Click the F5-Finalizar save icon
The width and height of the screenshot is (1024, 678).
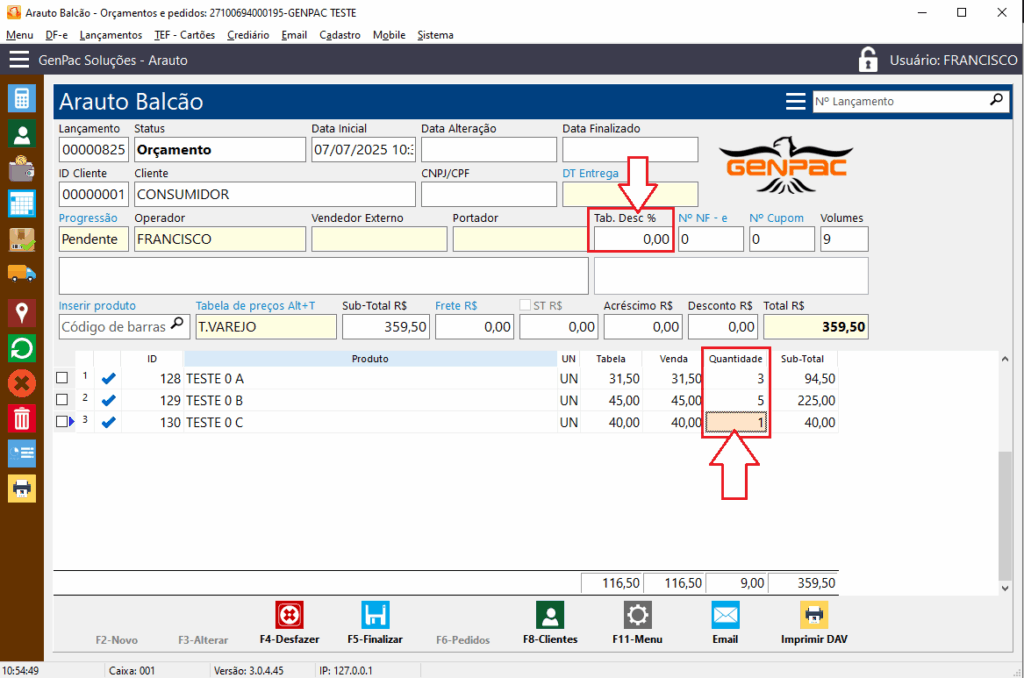375,614
